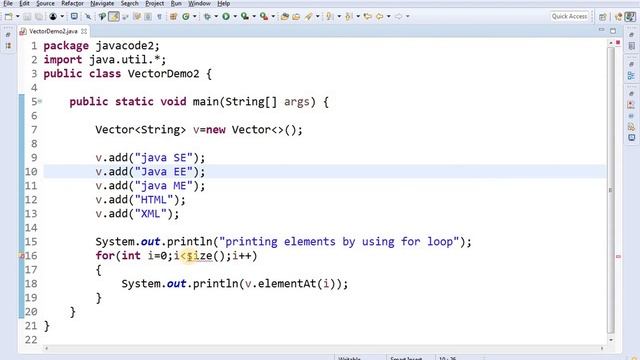Image resolution: width=640 pixels, height=360 pixels.
Task: Click the vertical scrollbar of the editor
Action: tap(611, 190)
